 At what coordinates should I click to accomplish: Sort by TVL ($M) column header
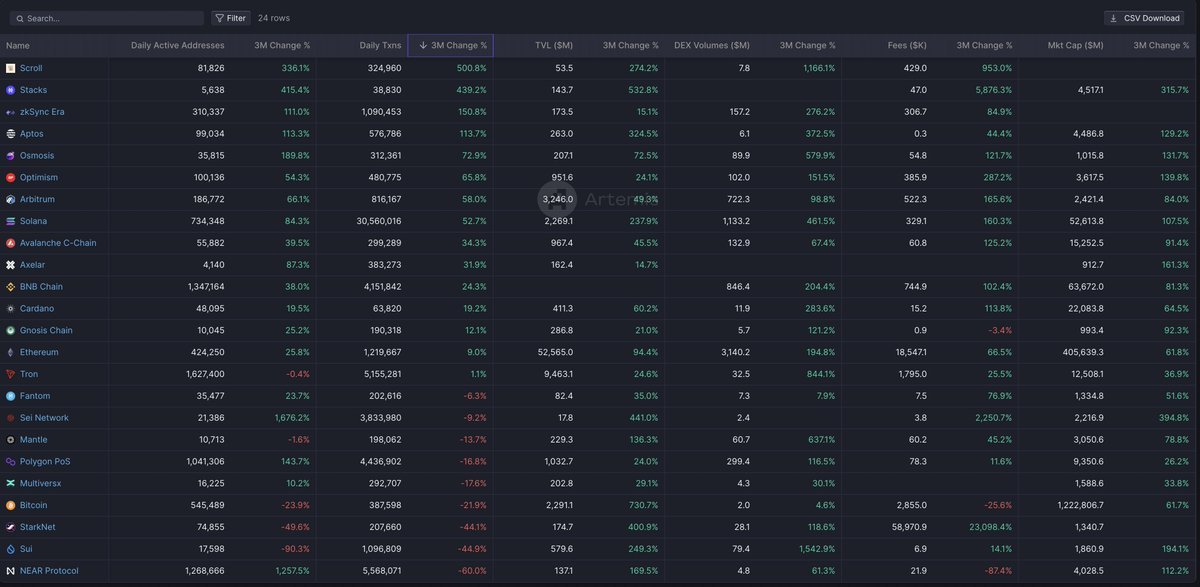click(x=554, y=45)
